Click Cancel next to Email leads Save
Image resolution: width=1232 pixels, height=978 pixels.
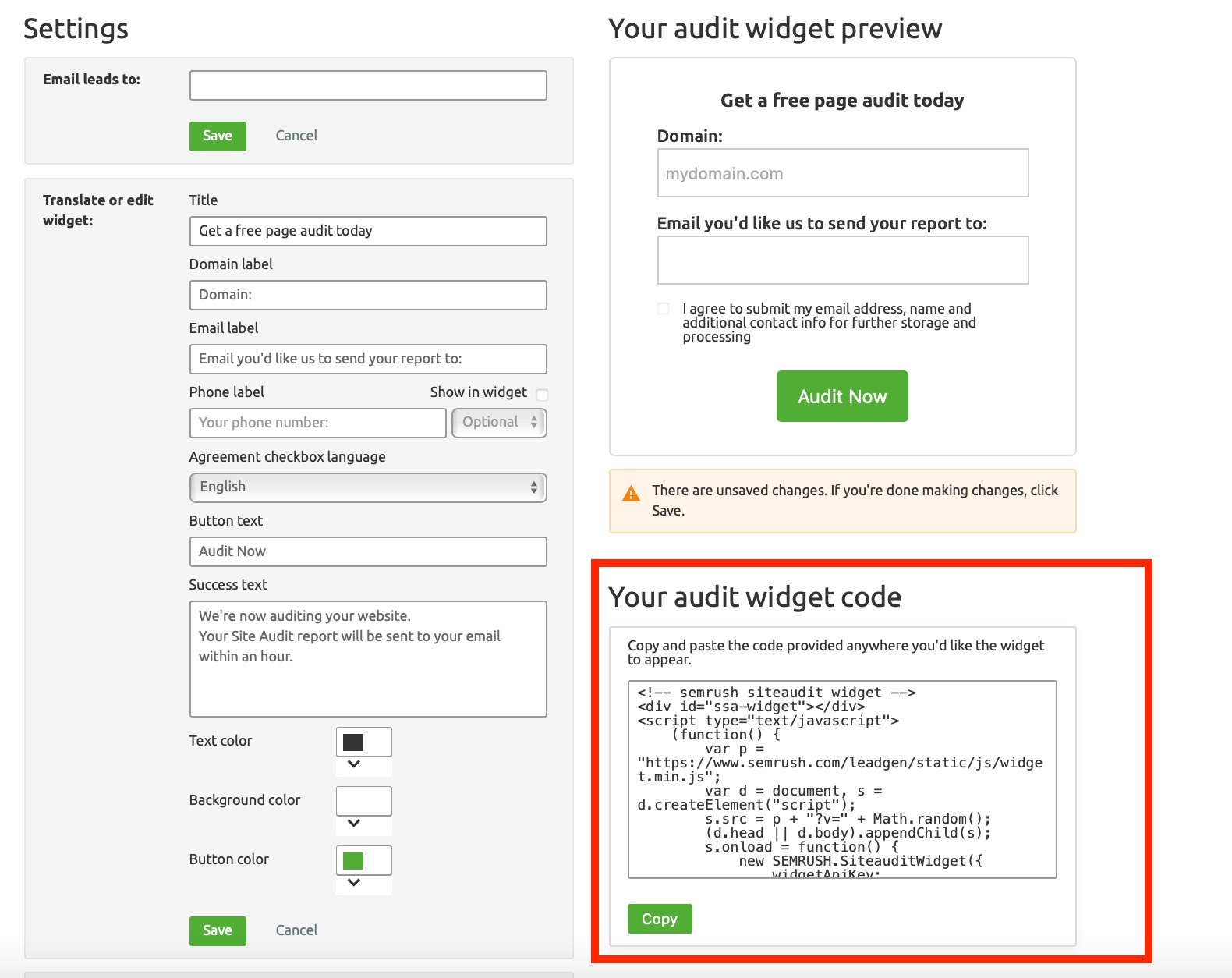(x=296, y=136)
